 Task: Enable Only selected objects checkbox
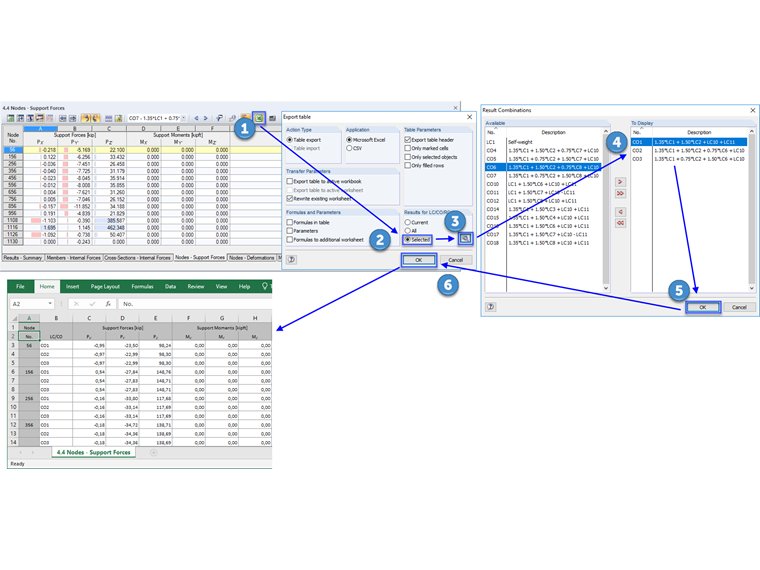[408, 157]
